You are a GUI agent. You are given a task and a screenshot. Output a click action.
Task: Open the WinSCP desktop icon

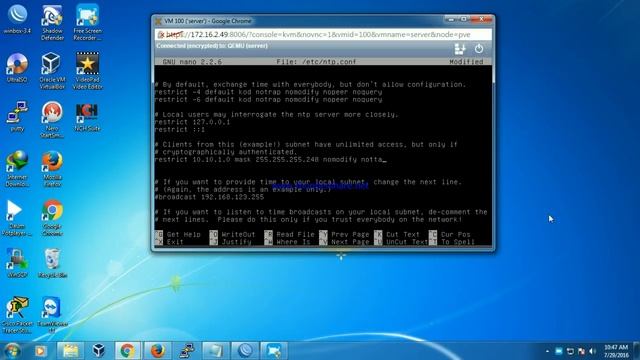tap(17, 264)
